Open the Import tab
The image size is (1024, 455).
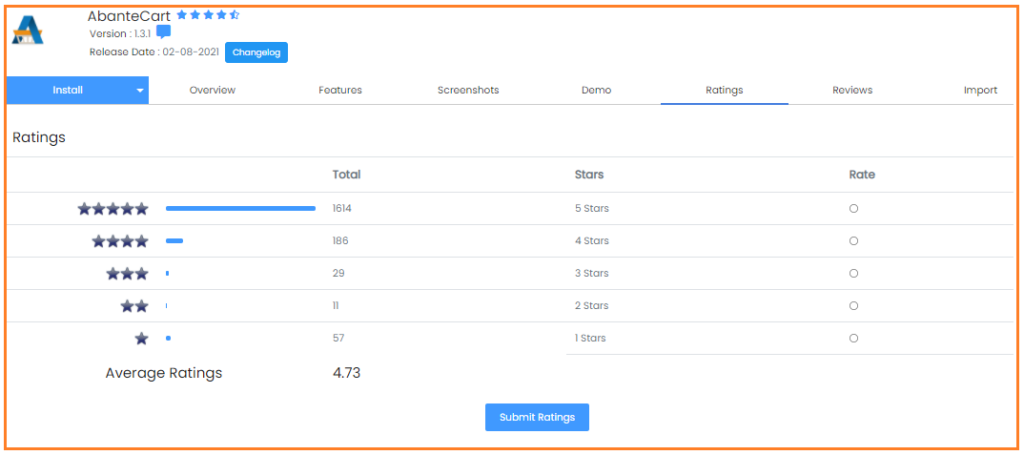[980, 90]
